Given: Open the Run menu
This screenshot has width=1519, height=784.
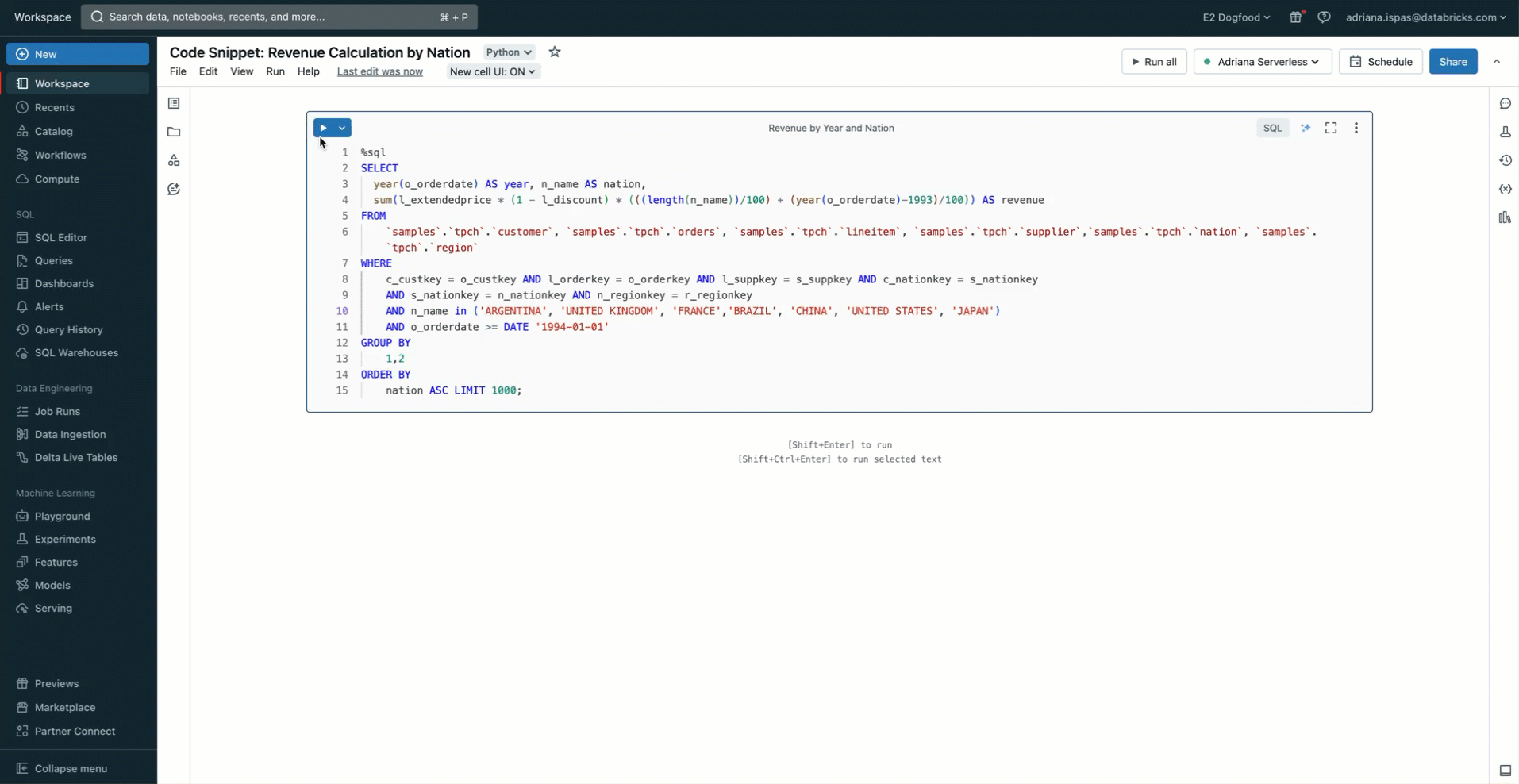Looking at the screenshot, I should (x=275, y=71).
